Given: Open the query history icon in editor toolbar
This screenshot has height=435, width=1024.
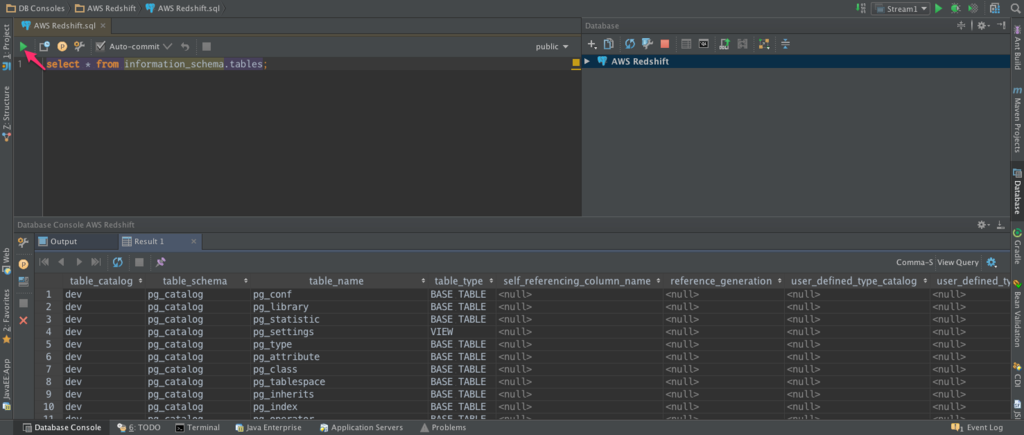Looking at the screenshot, I should 44,46.
